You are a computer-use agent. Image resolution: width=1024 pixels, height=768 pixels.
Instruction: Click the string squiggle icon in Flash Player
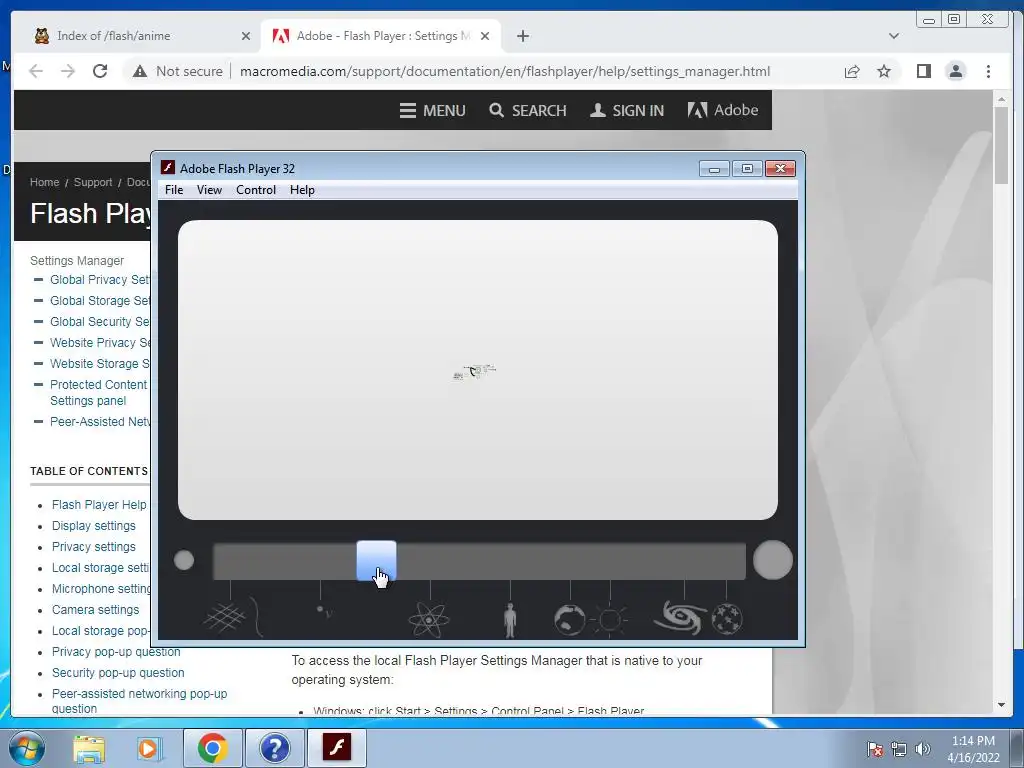point(258,616)
